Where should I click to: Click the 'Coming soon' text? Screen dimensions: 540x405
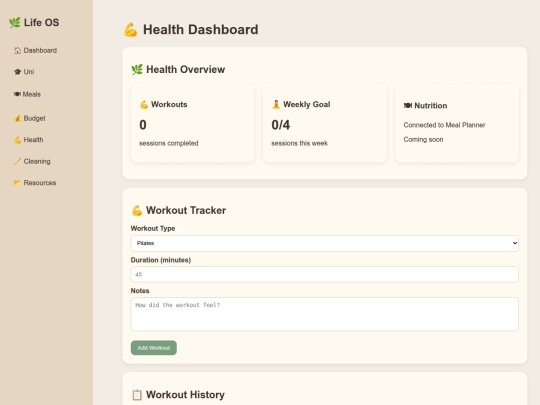click(423, 139)
